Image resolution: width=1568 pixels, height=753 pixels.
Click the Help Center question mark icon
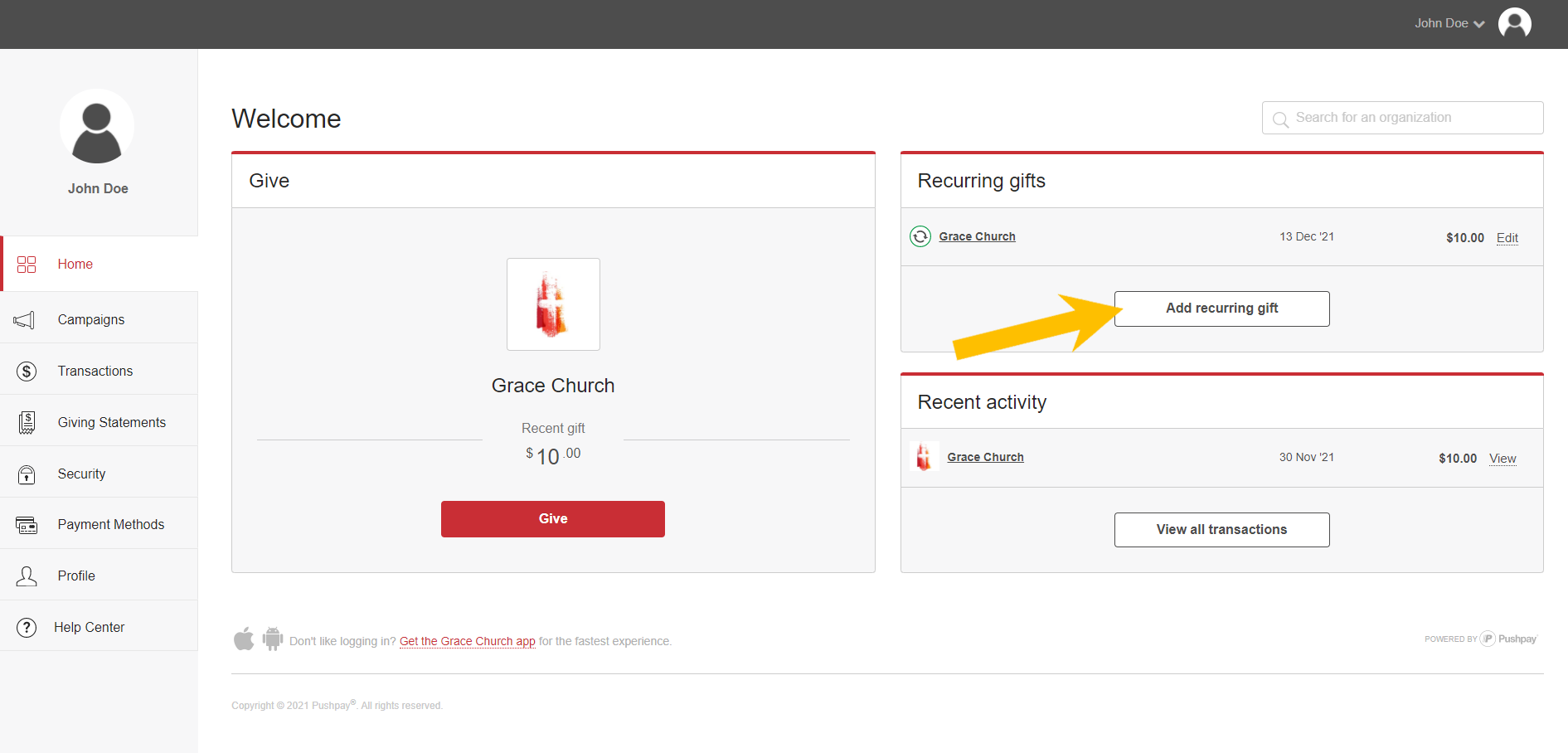[x=27, y=628]
